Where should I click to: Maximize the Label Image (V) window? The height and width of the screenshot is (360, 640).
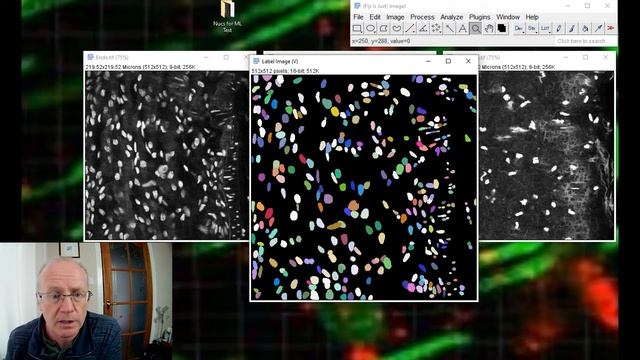(448, 61)
